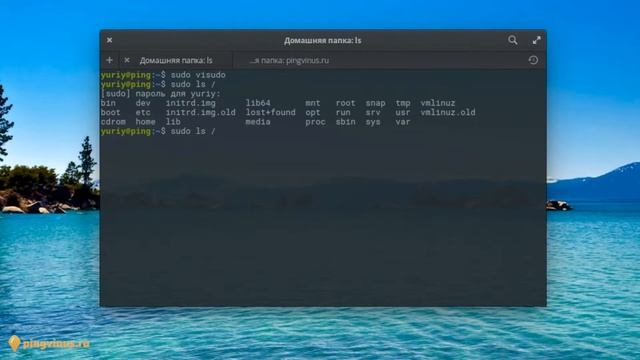This screenshot has height=360, width=640.
Task: Click 'root' directory name in output
Action: (345, 103)
